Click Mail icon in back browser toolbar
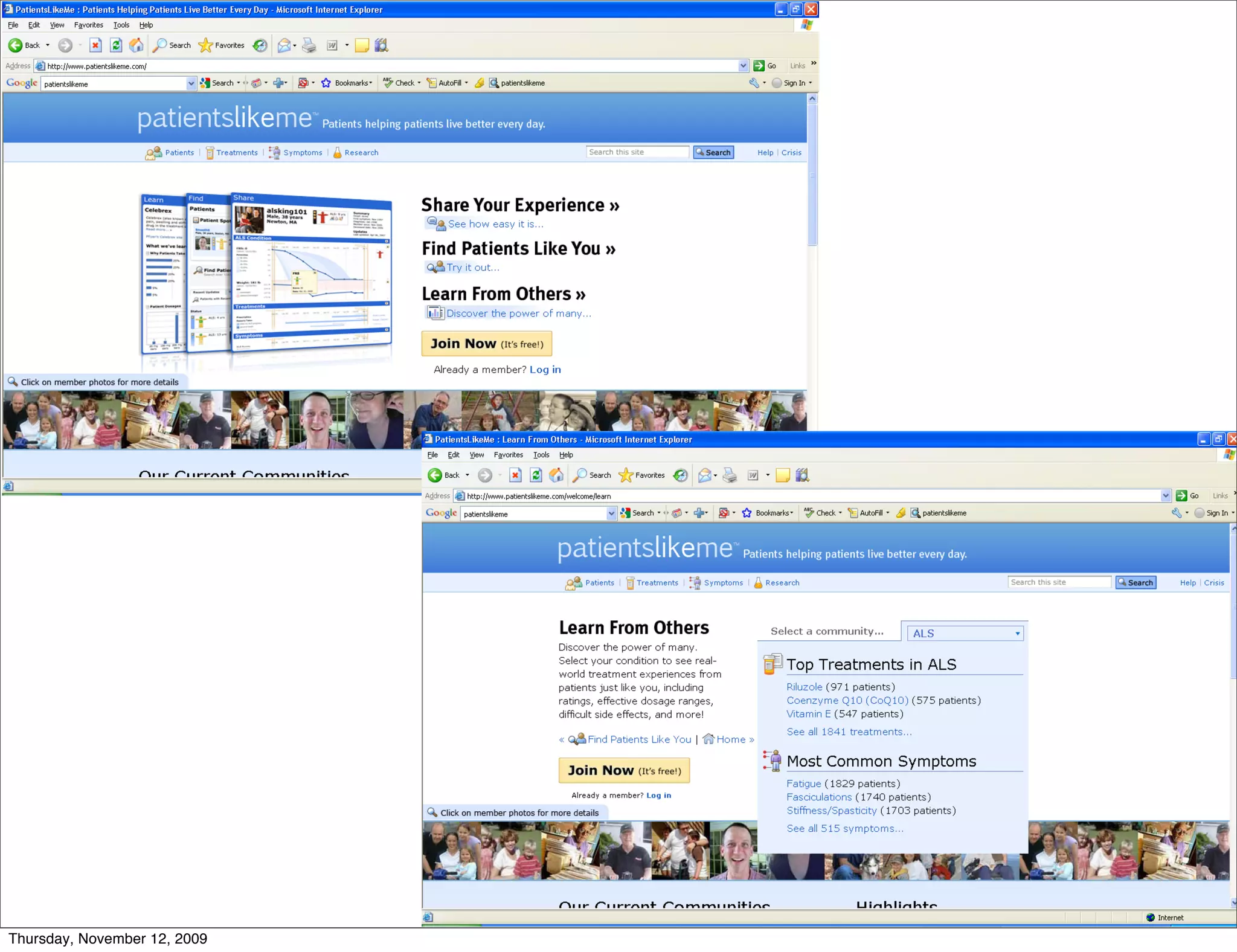The width and height of the screenshot is (1237, 952). pyautogui.click(x=283, y=45)
